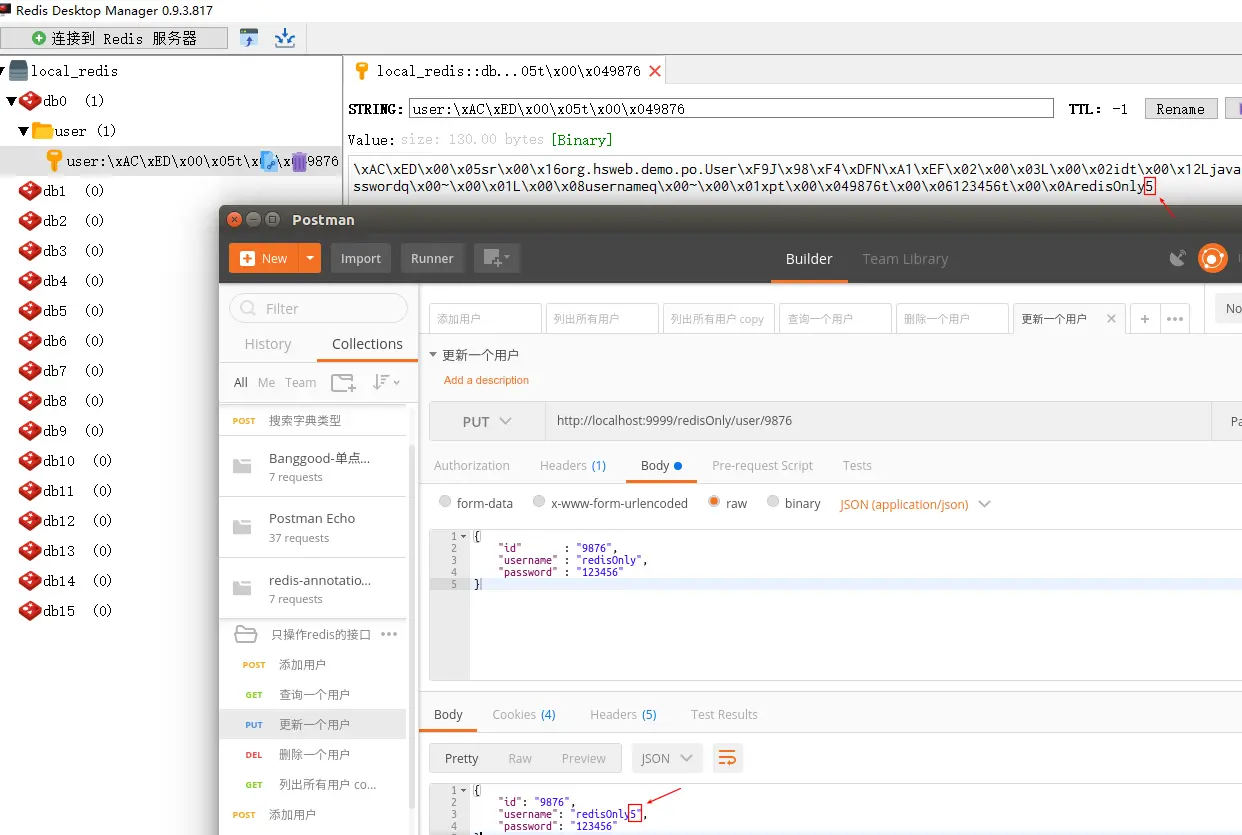Click the redis-annotation collection folder icon
Image resolution: width=1242 pixels, height=835 pixels.
click(242, 588)
